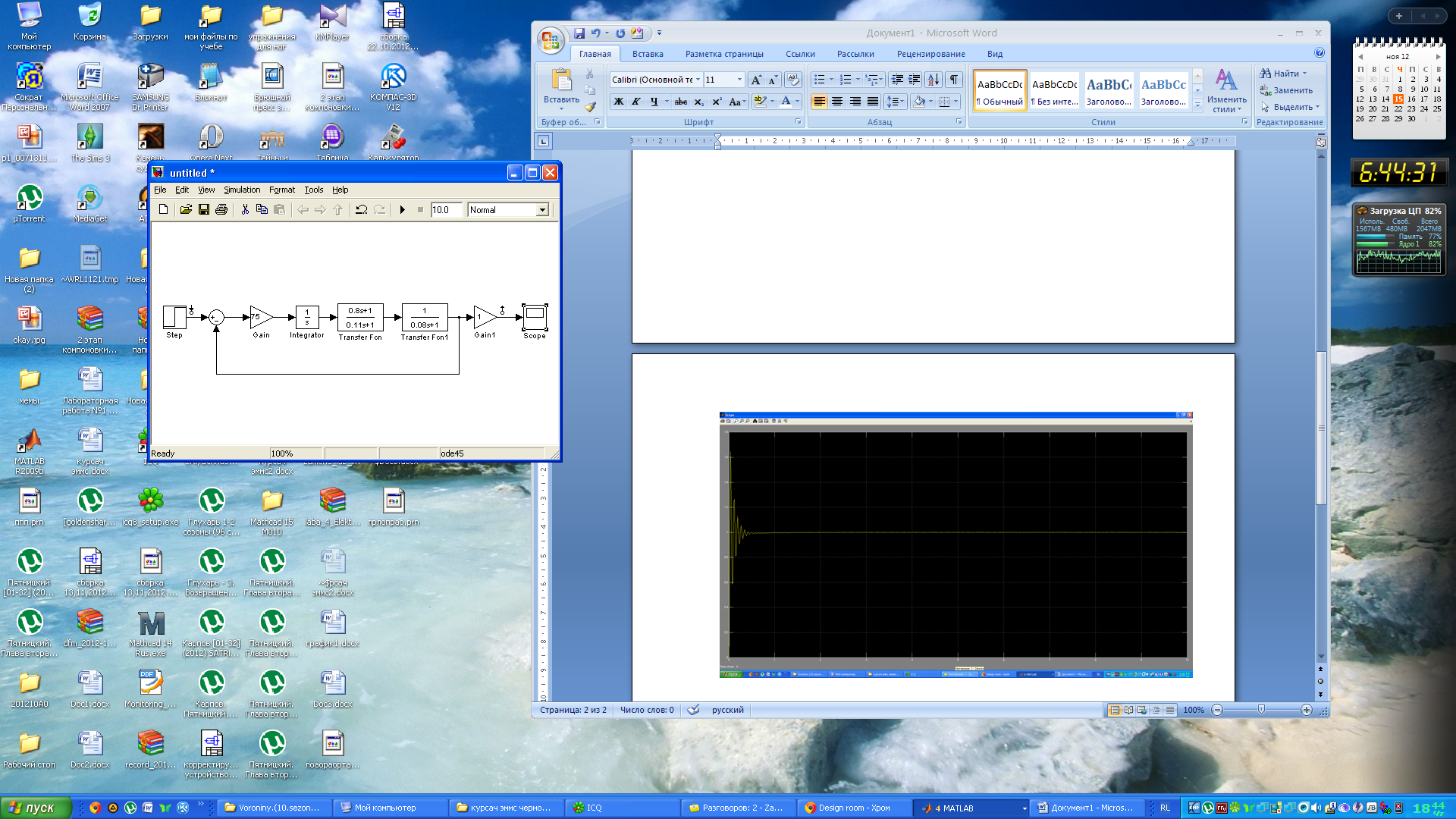Click the пуск Start button
Image resolution: width=1456 pixels, height=819 pixels.
[x=36, y=808]
